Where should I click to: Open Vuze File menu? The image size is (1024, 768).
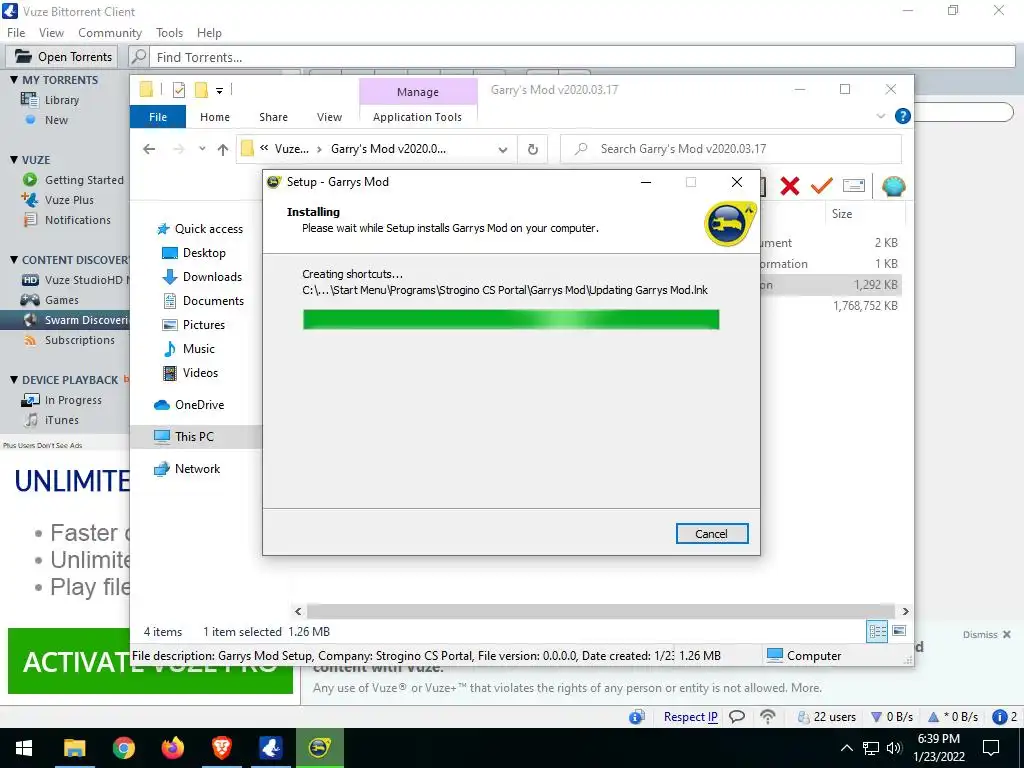click(x=16, y=33)
